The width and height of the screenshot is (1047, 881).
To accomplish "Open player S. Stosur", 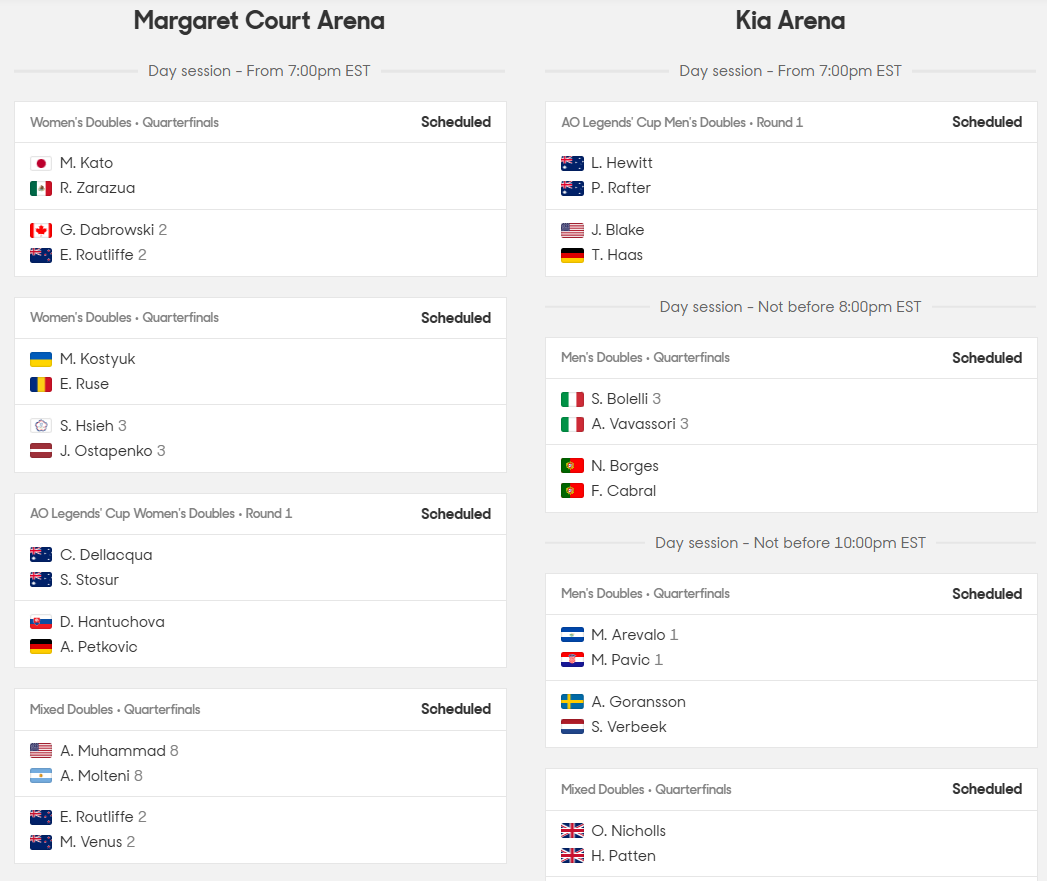I will tap(89, 580).
